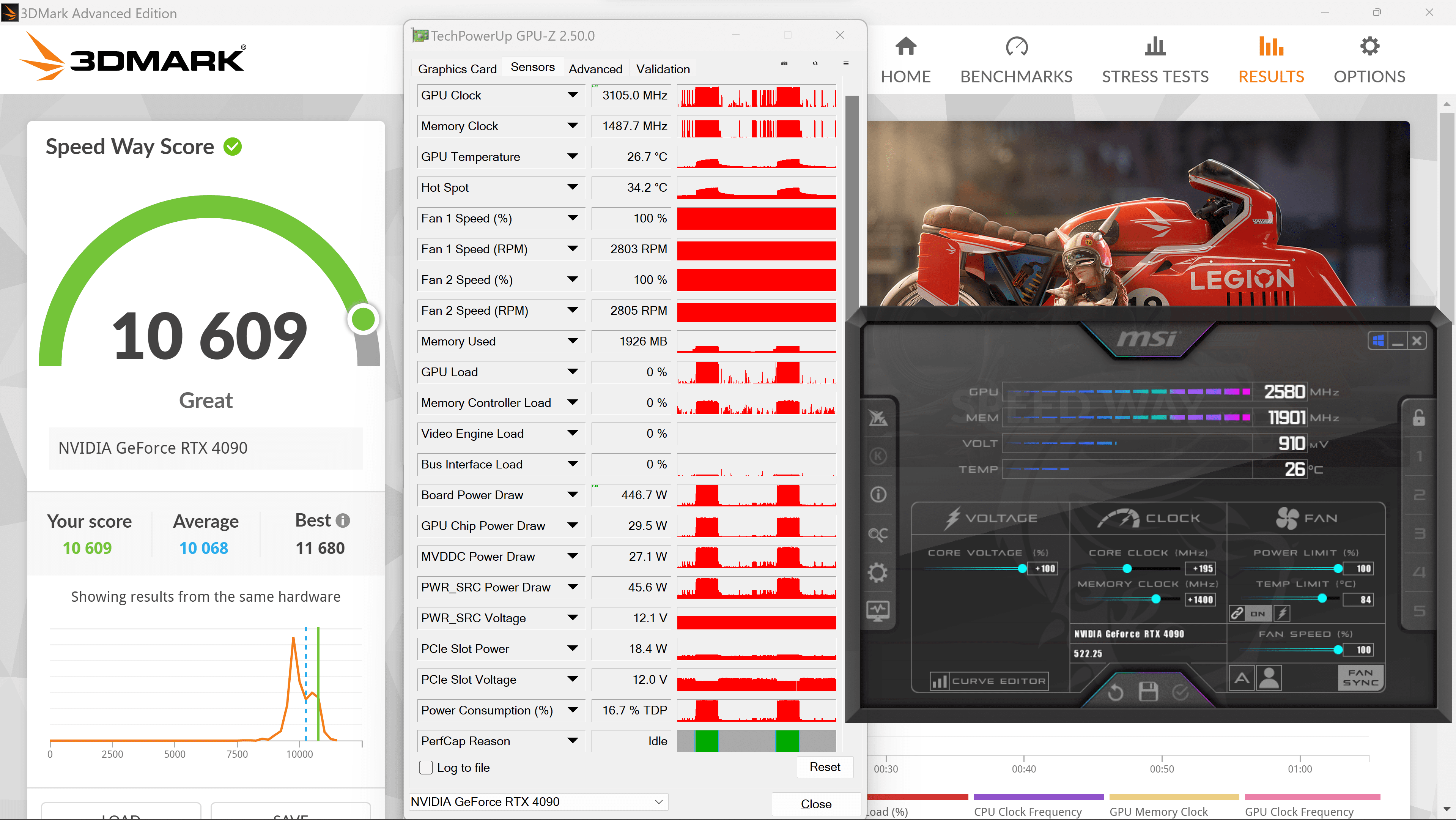The image size is (1456, 820).
Task: Take a GPU-Z screenshot with the camera icon
Action: (x=784, y=63)
